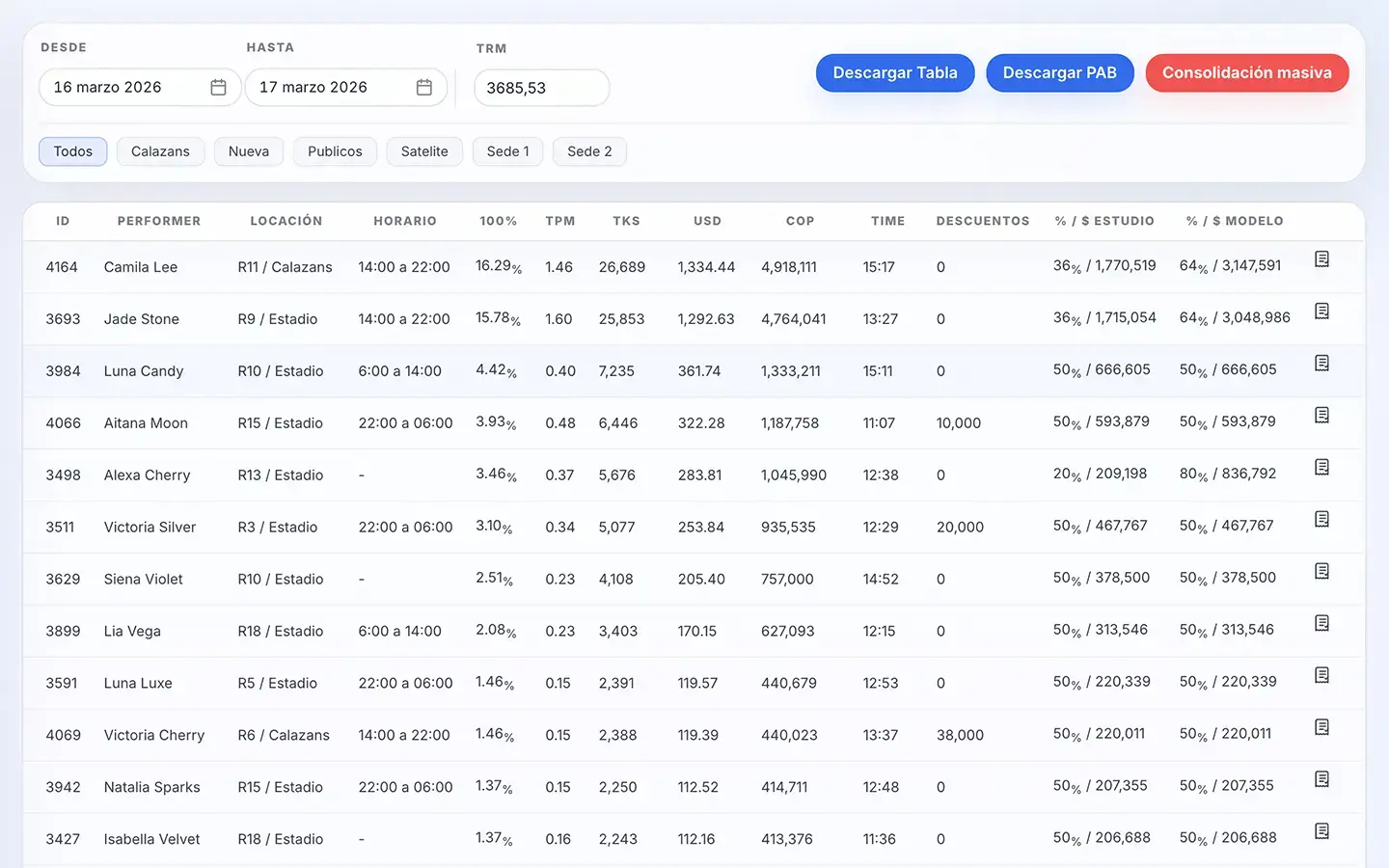This screenshot has height=868, width=1389.
Task: Select the note icon for Aitana Moon
Action: (x=1321, y=415)
